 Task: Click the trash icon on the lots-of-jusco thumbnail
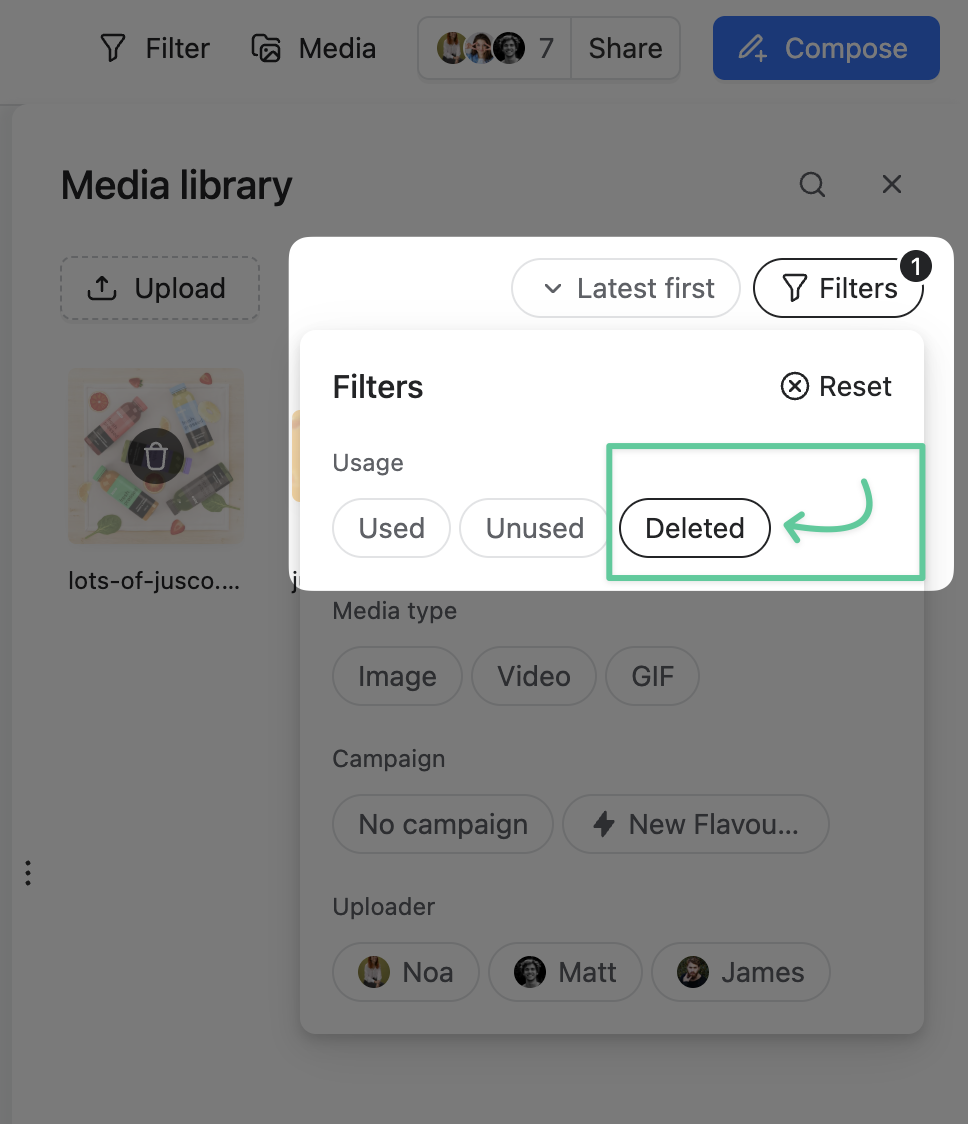[x=156, y=457]
